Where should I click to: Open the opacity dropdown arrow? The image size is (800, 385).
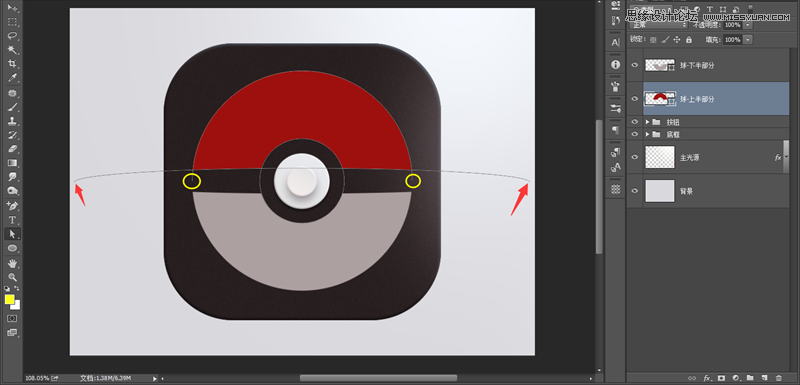pyautogui.click(x=748, y=24)
